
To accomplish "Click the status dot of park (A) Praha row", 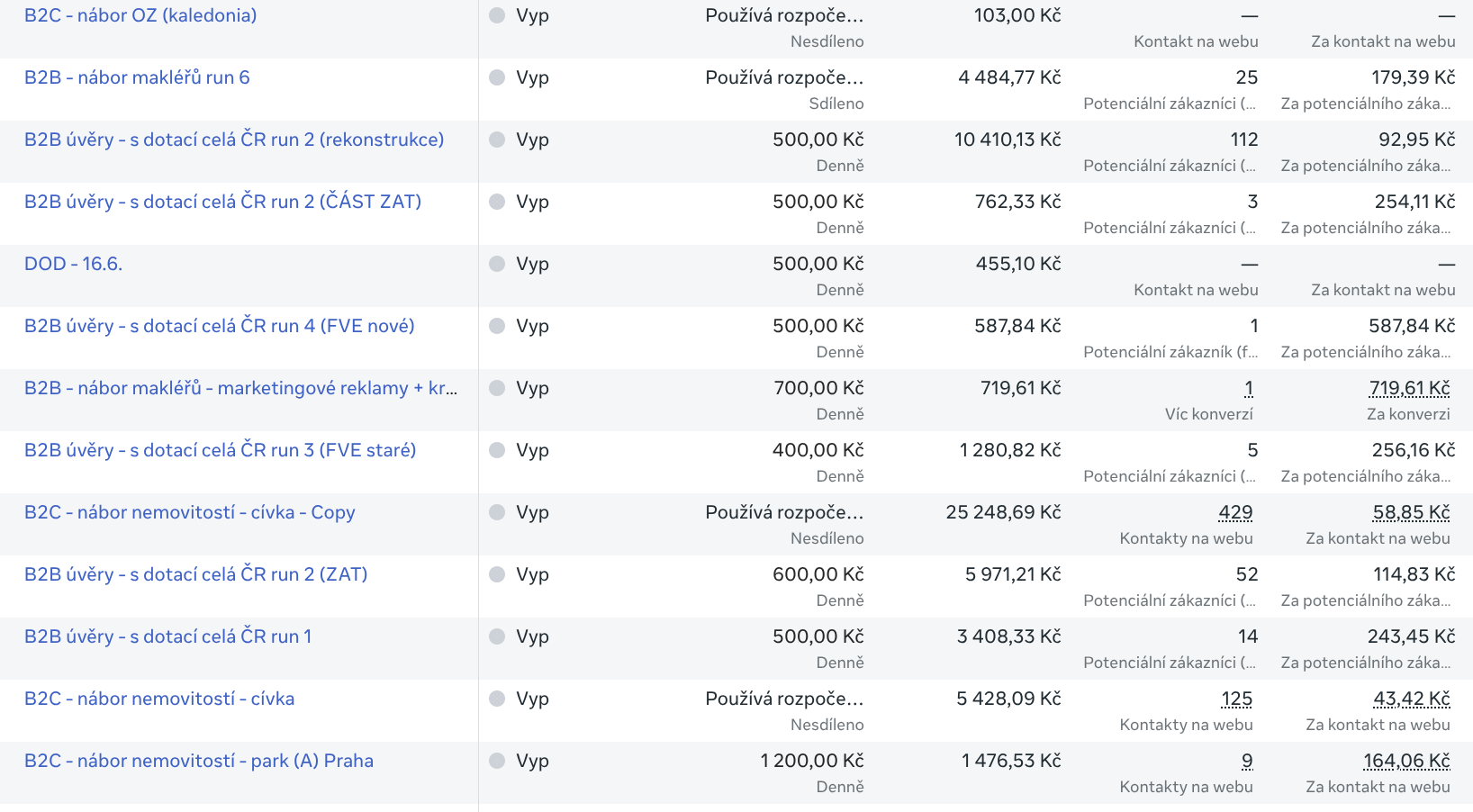I will coord(497,761).
